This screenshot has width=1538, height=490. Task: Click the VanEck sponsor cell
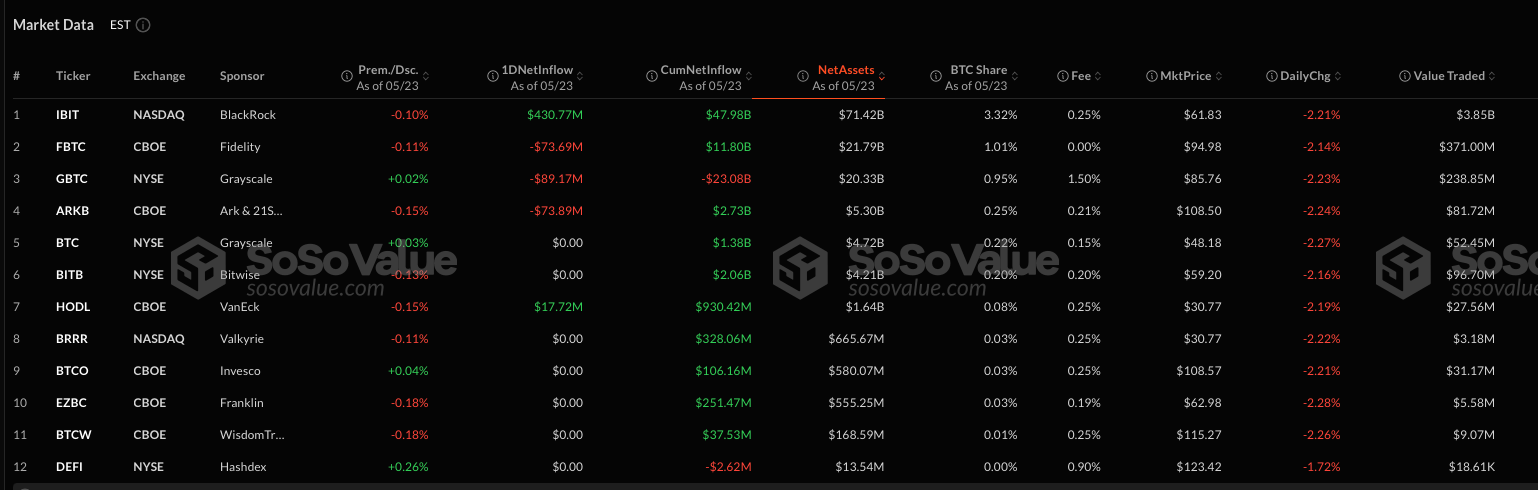(x=240, y=307)
